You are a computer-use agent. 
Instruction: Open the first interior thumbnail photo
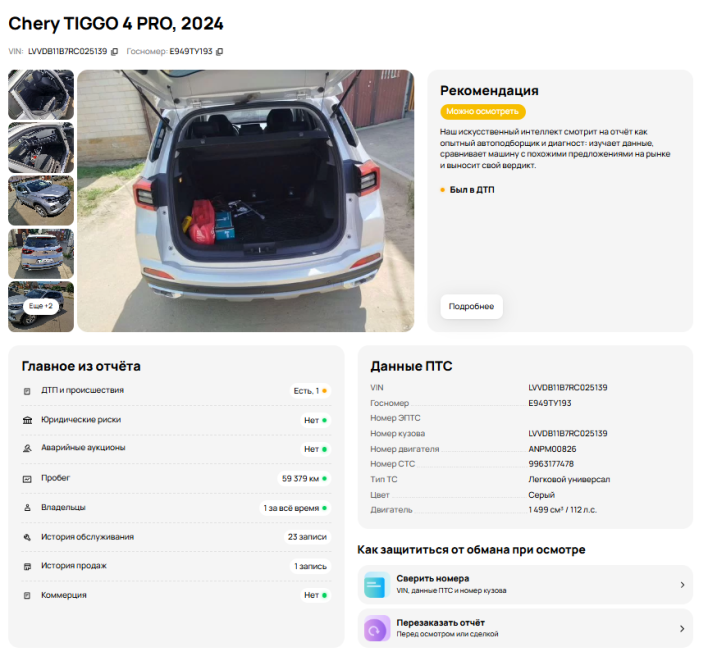[41, 94]
